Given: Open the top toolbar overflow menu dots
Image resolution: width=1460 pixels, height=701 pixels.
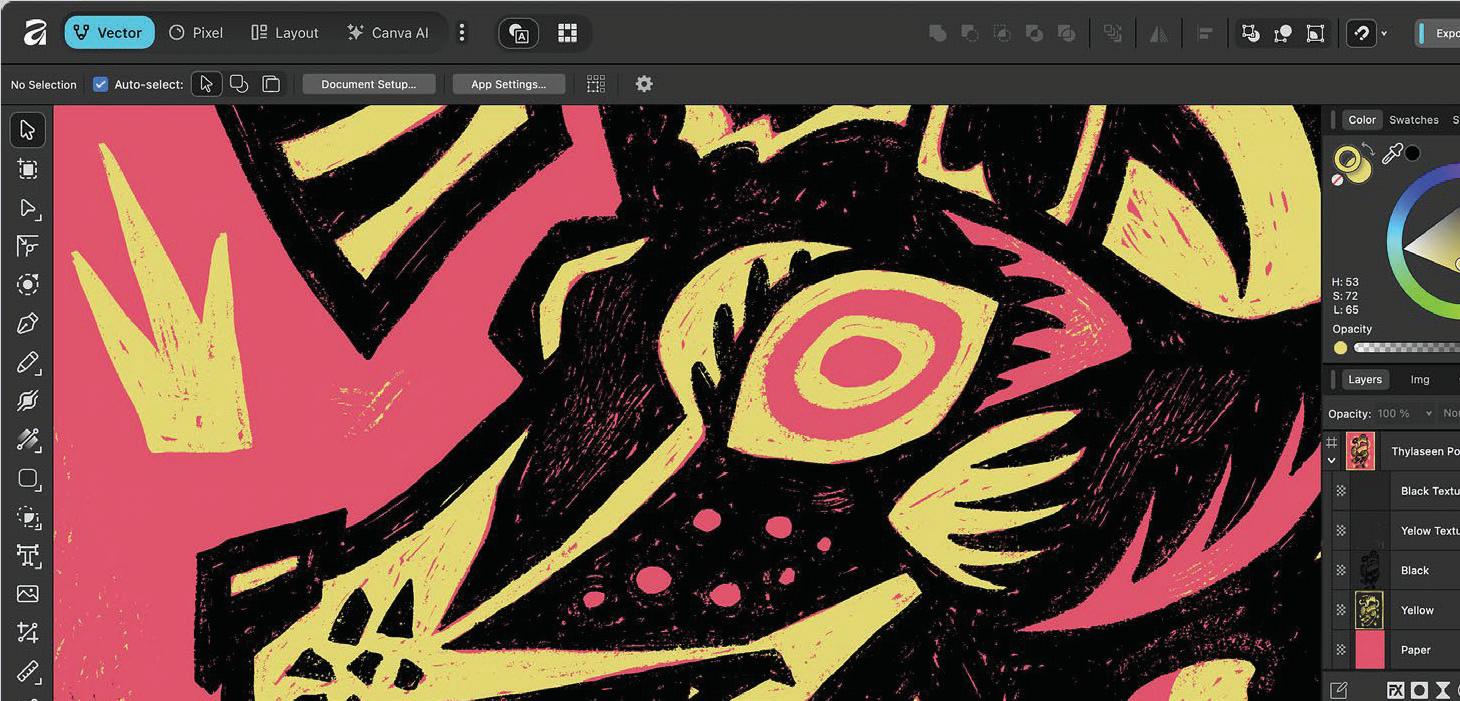Looking at the screenshot, I should (461, 33).
